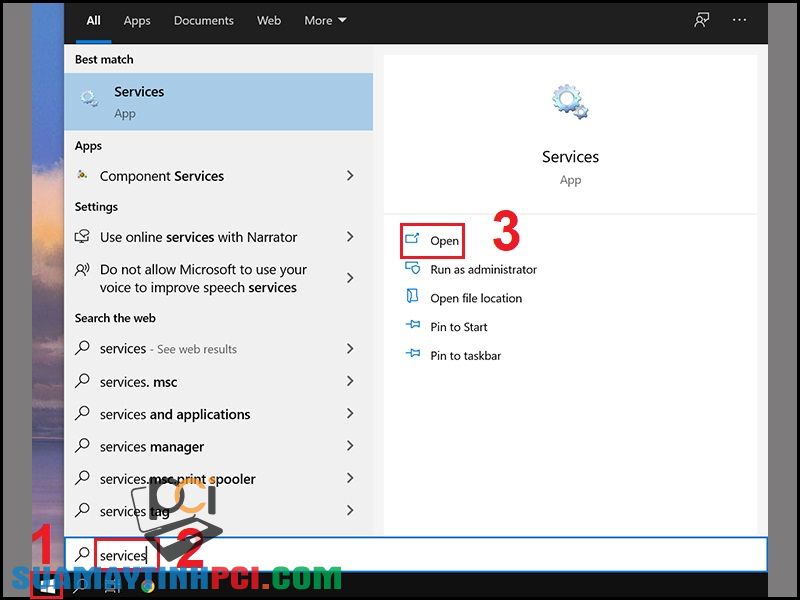800x600 pixels.
Task: Choose Pin to Start
Action: [x=459, y=327]
